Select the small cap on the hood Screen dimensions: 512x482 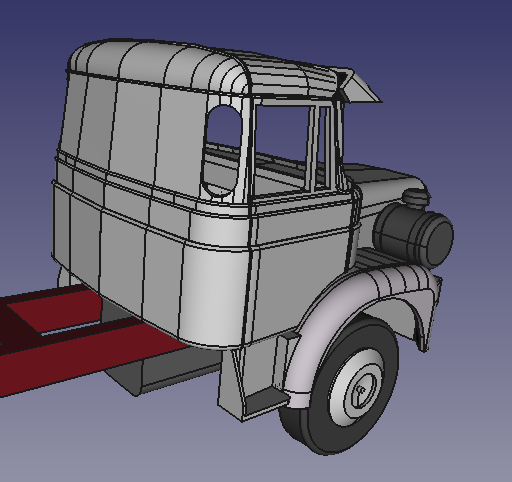pos(416,197)
